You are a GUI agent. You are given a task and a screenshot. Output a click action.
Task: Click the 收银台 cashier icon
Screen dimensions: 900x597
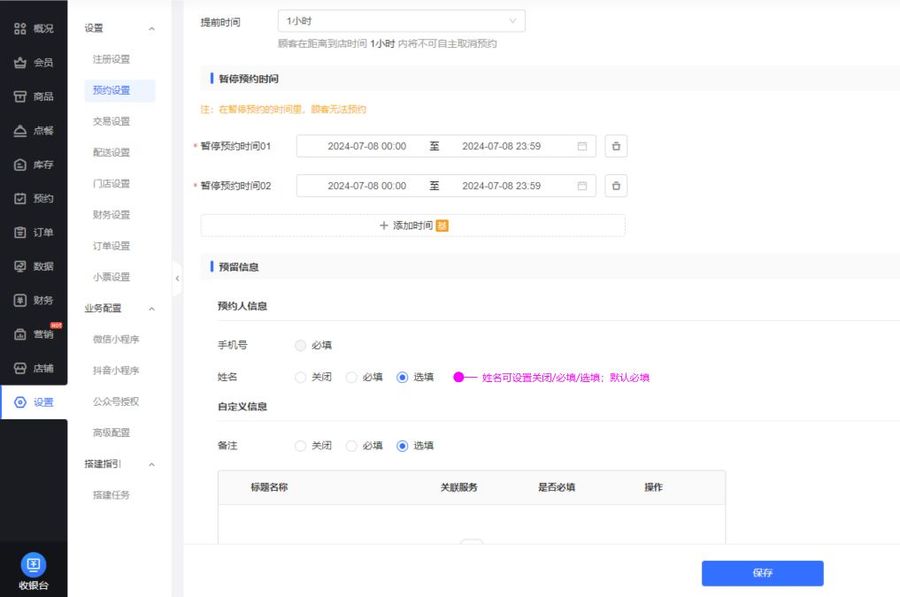(33, 565)
